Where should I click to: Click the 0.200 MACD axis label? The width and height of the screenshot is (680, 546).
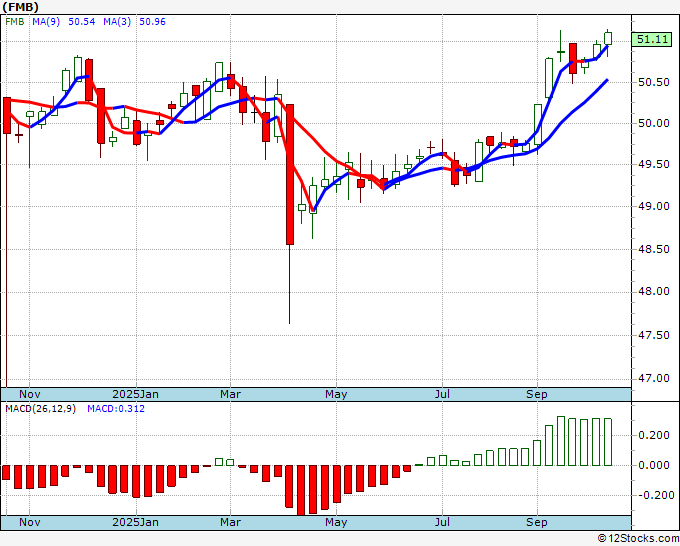pos(654,435)
